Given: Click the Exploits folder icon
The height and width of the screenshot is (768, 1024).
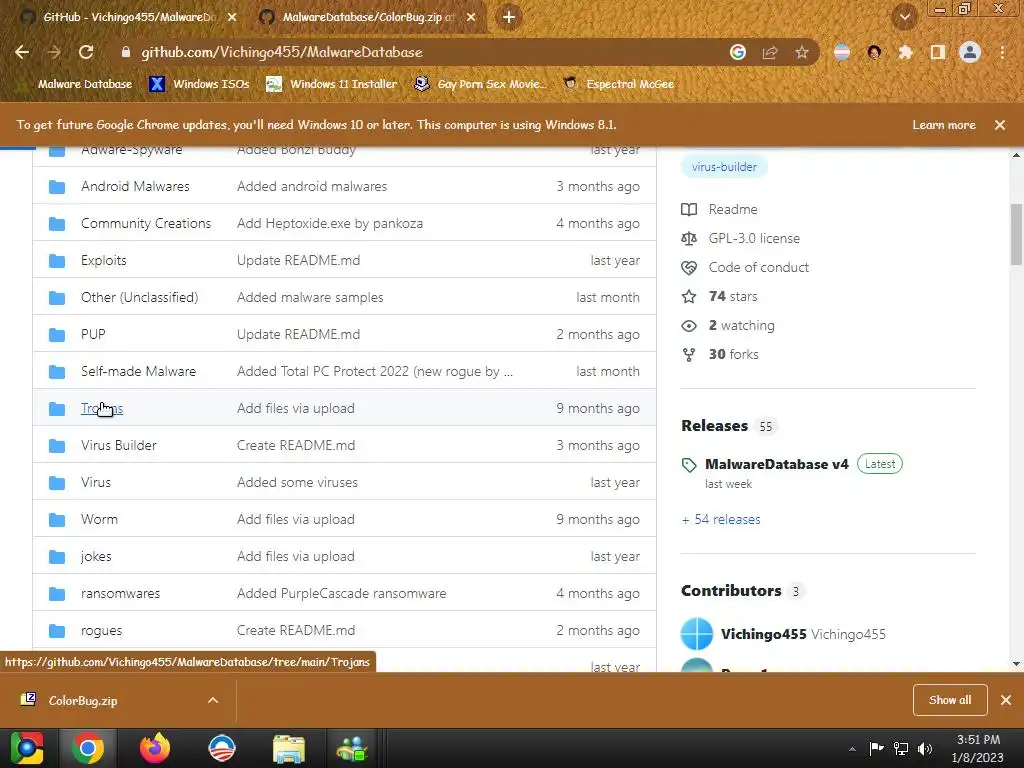Looking at the screenshot, I should coord(57,261).
